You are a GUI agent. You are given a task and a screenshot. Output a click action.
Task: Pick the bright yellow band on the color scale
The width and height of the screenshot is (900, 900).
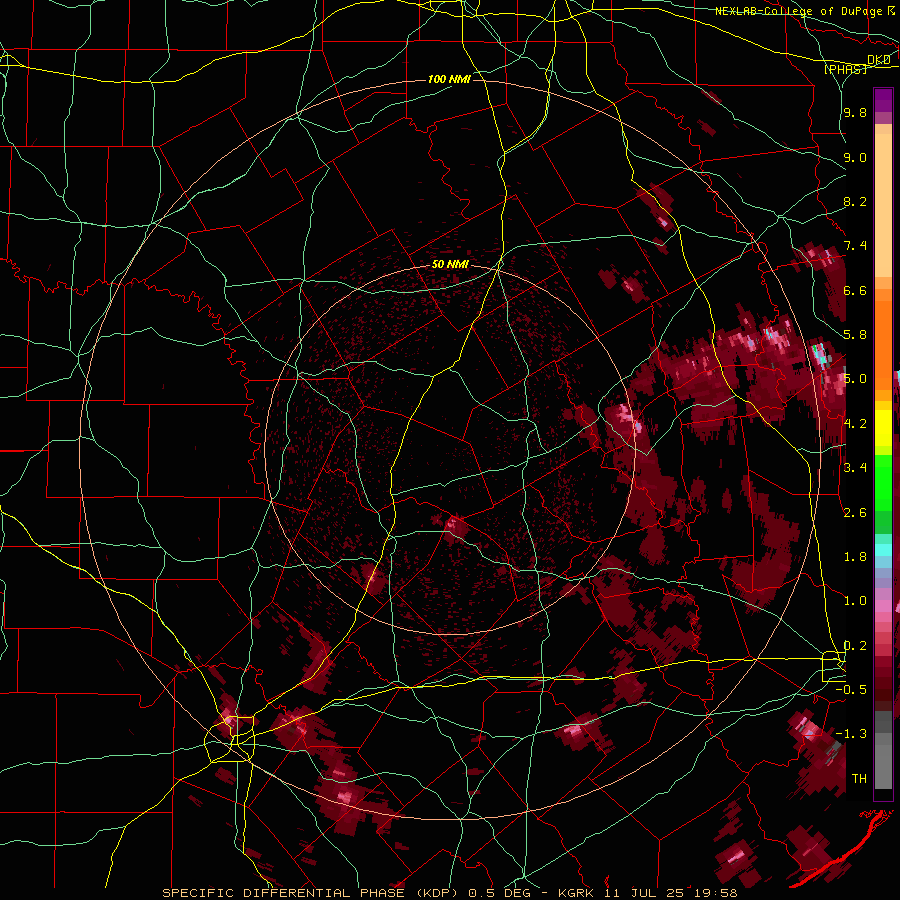coord(883,428)
